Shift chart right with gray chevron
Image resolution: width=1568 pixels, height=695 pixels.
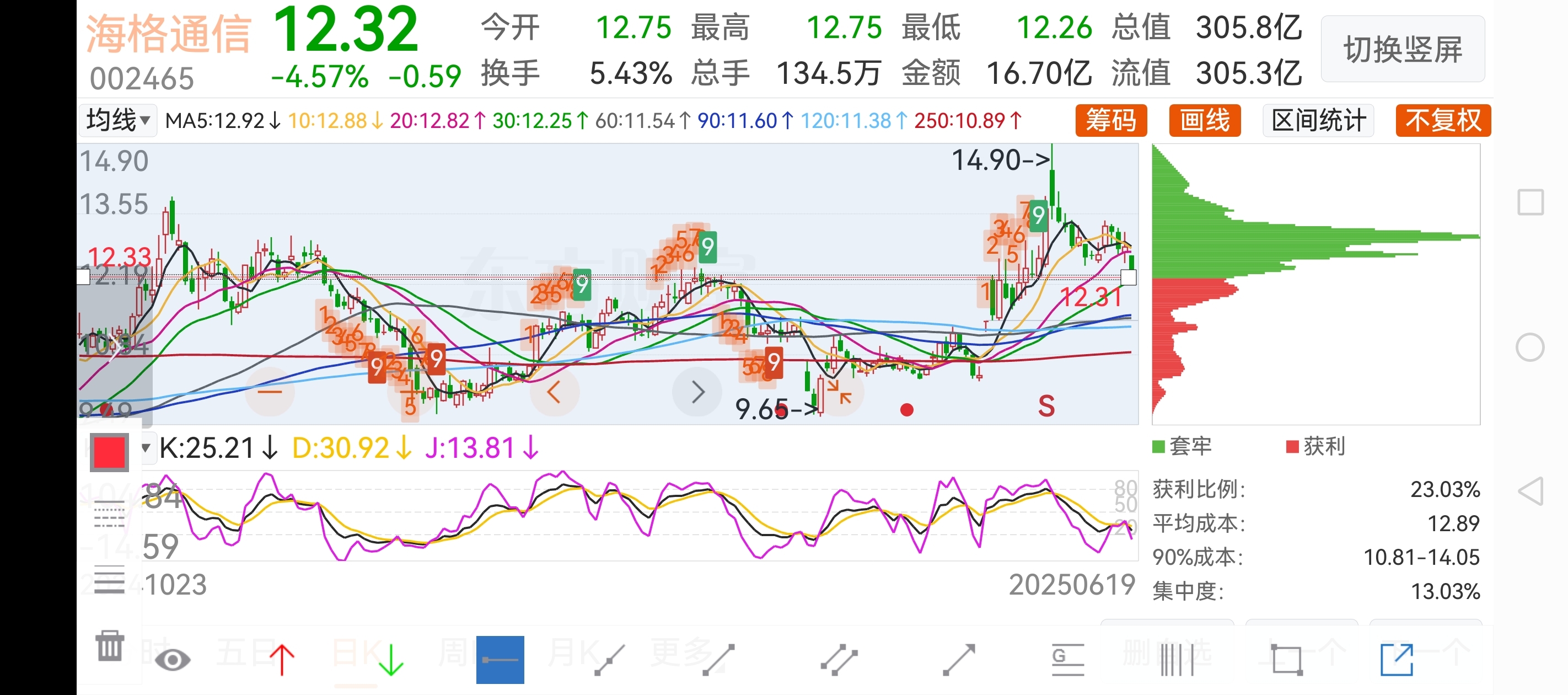tap(697, 392)
